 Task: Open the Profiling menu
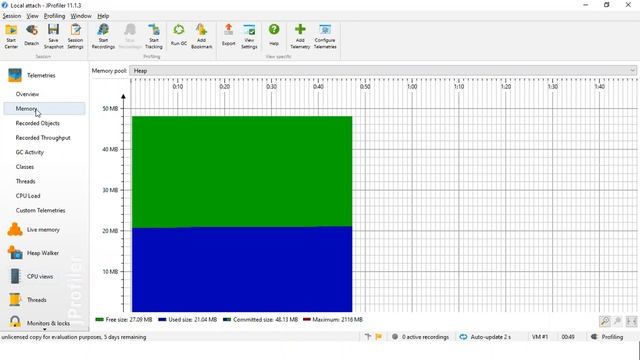tap(55, 16)
